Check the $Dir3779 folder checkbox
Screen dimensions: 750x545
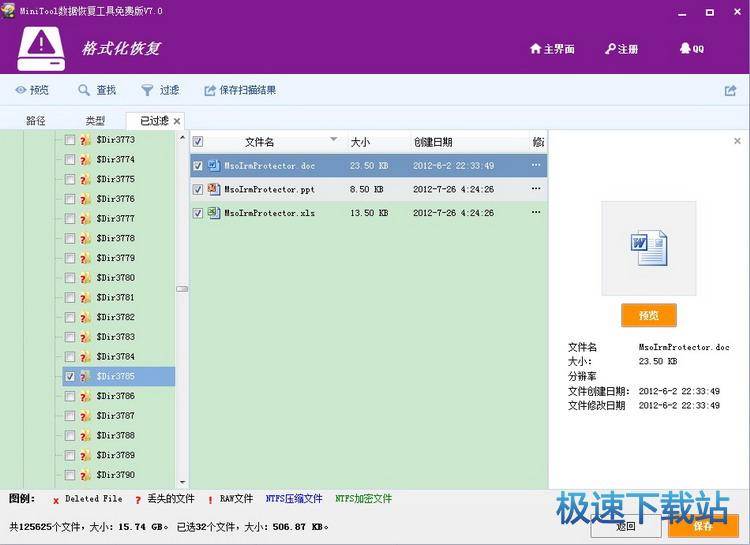(x=70, y=258)
